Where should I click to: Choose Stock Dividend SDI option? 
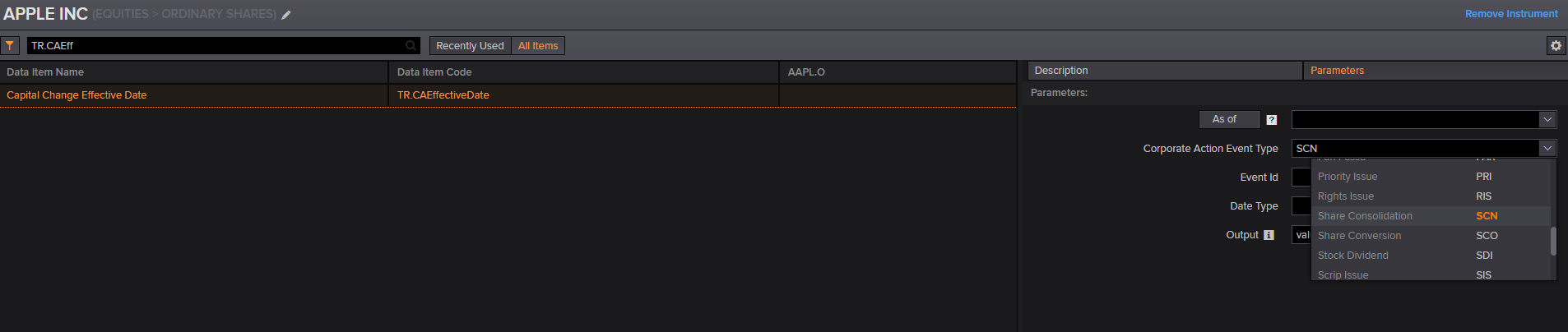(1430, 256)
